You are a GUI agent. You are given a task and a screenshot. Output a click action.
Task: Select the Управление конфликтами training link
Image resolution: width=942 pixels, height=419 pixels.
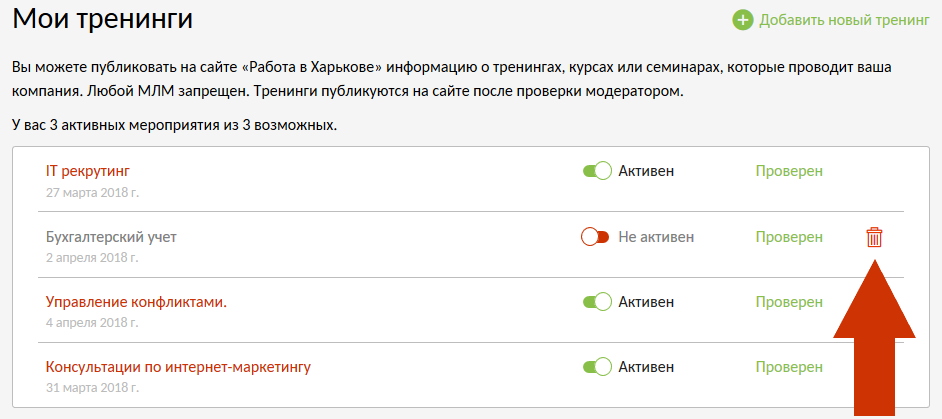click(136, 301)
